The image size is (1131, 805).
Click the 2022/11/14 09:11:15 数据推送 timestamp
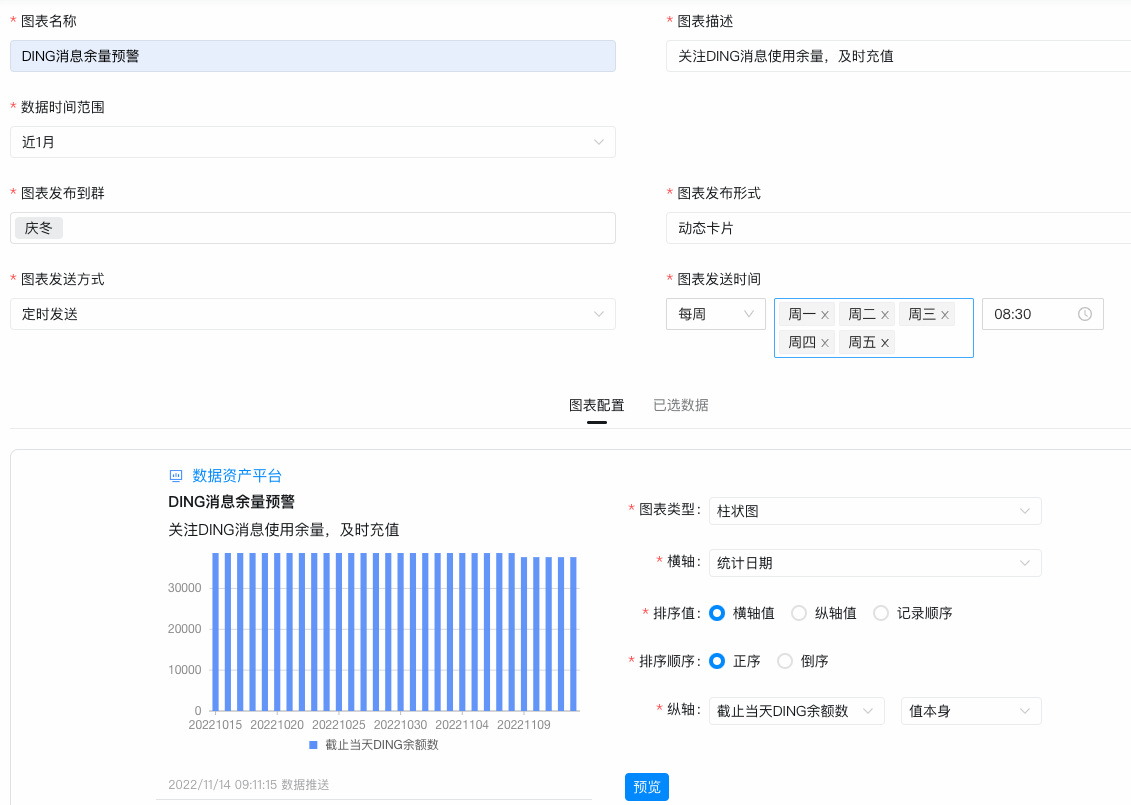click(x=249, y=785)
